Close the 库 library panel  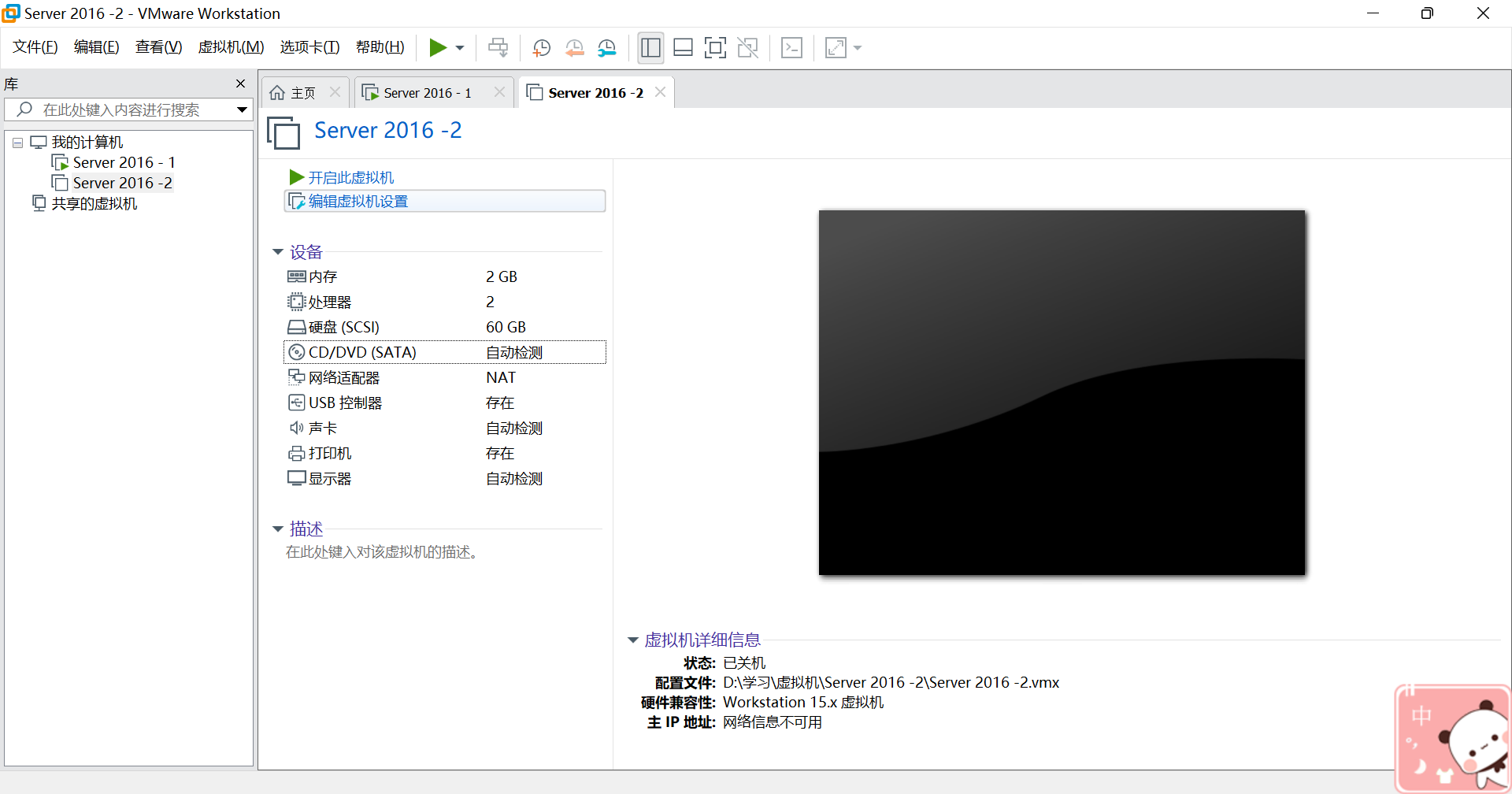tap(241, 83)
